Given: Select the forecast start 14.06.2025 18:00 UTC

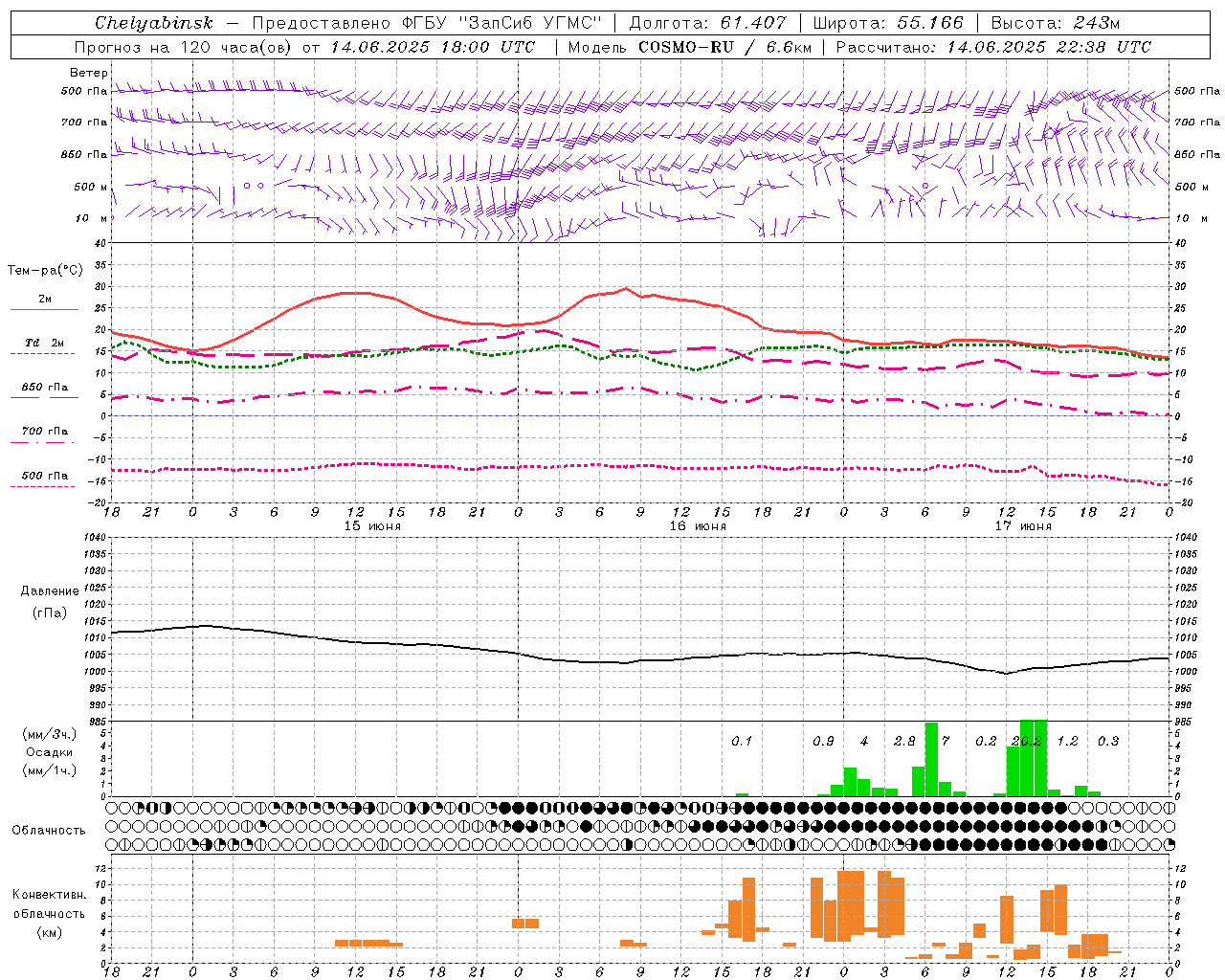Looking at the screenshot, I should (x=434, y=47).
